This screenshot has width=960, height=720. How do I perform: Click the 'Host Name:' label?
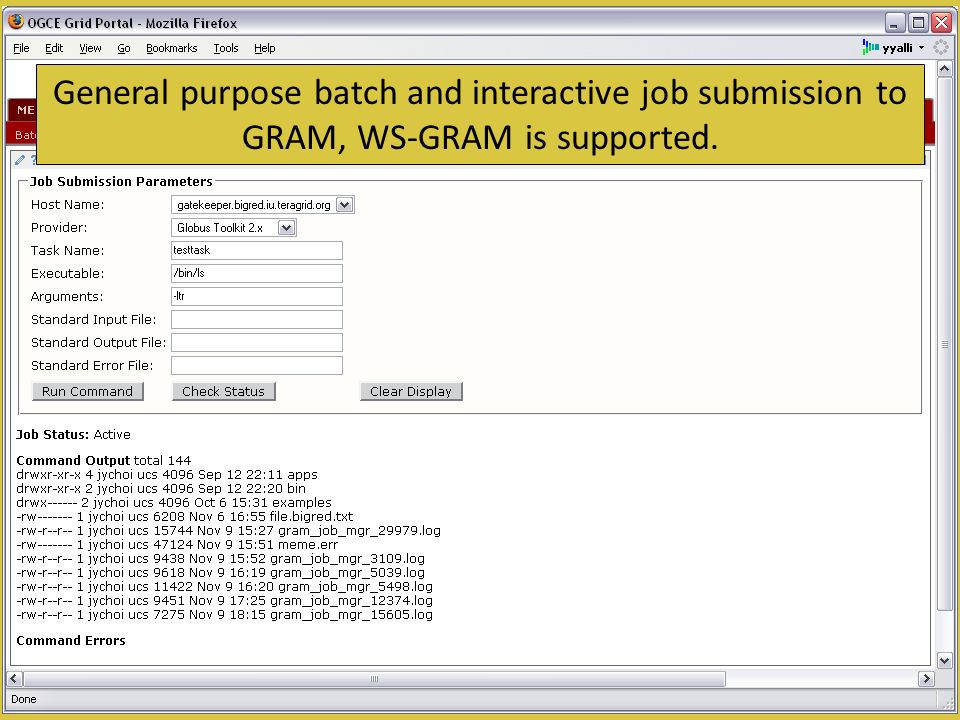coord(68,205)
